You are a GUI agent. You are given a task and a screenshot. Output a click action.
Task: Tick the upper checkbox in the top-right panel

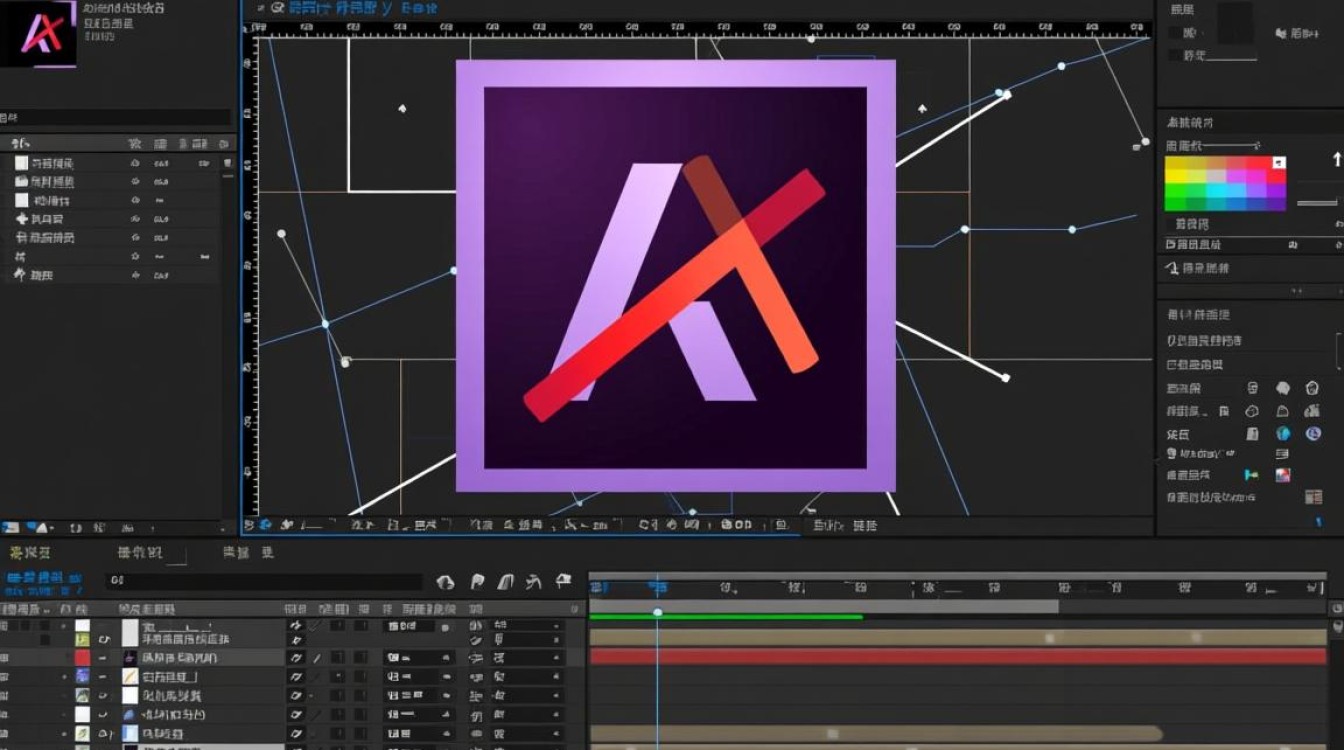(1173, 33)
